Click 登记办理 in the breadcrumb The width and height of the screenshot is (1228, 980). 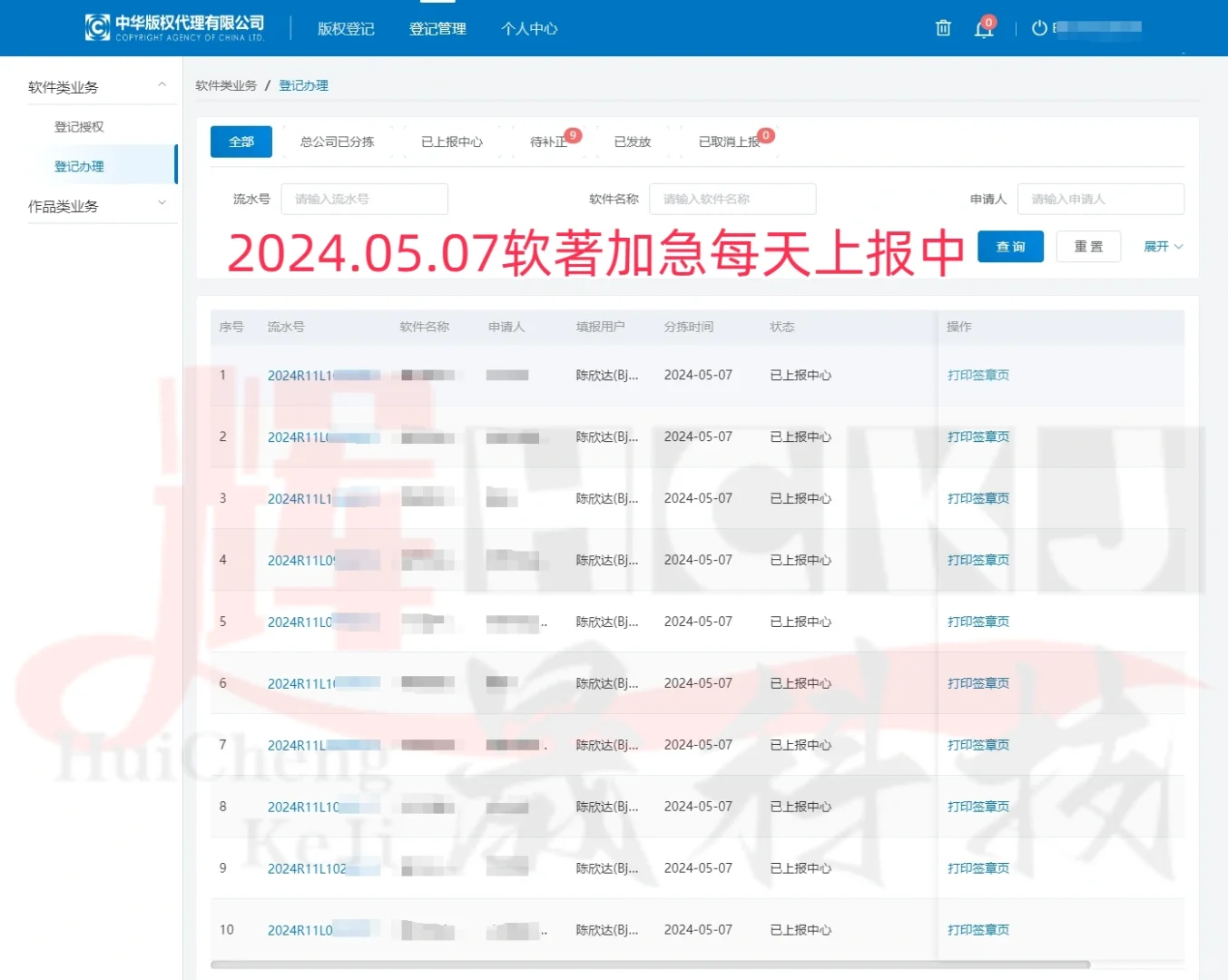(x=304, y=84)
